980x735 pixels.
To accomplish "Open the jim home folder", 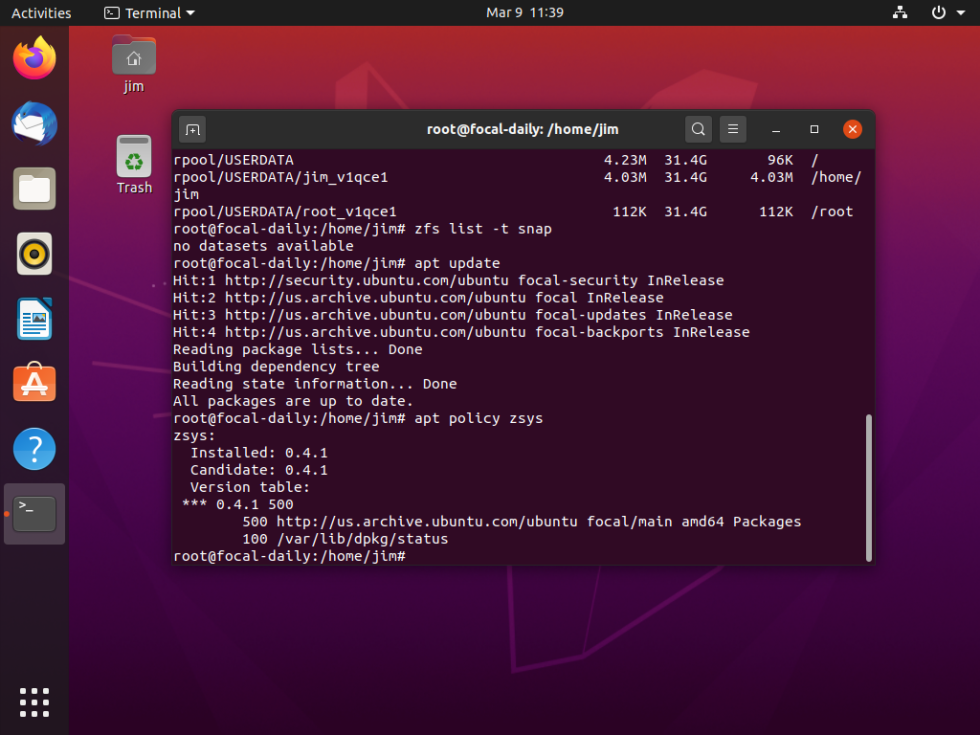I will click(134, 64).
